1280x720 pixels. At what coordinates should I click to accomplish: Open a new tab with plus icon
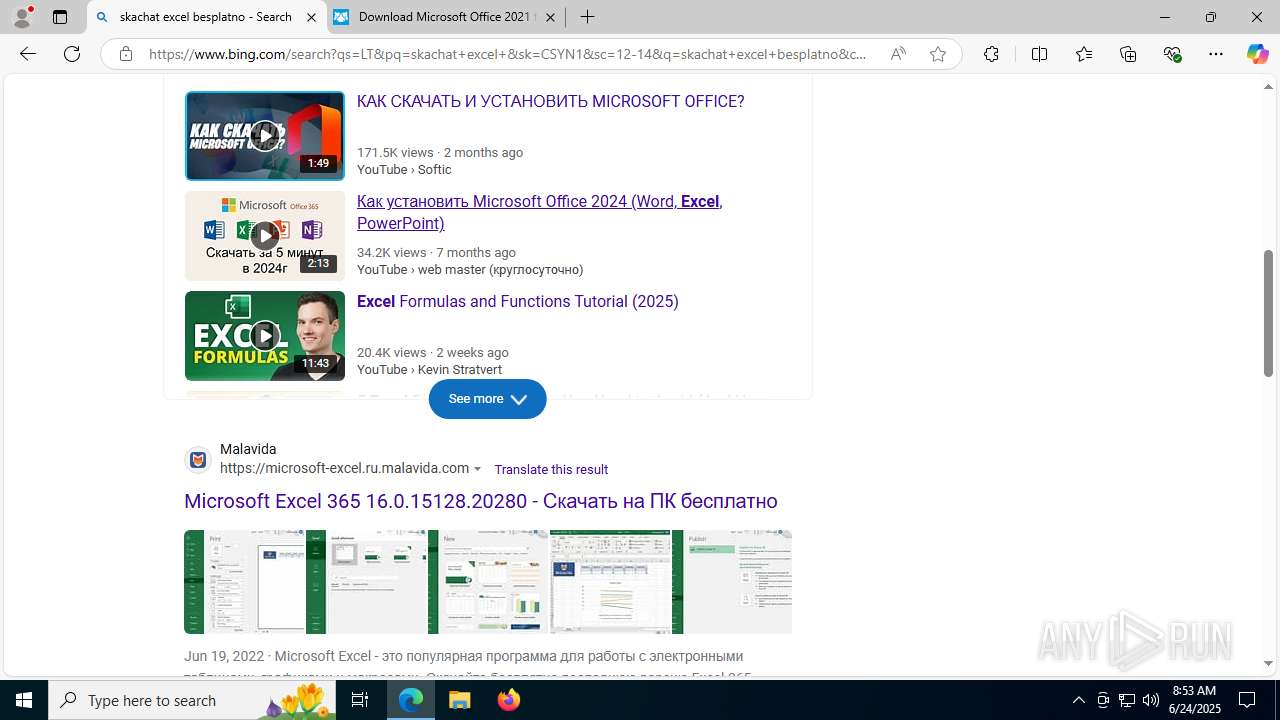tap(588, 17)
